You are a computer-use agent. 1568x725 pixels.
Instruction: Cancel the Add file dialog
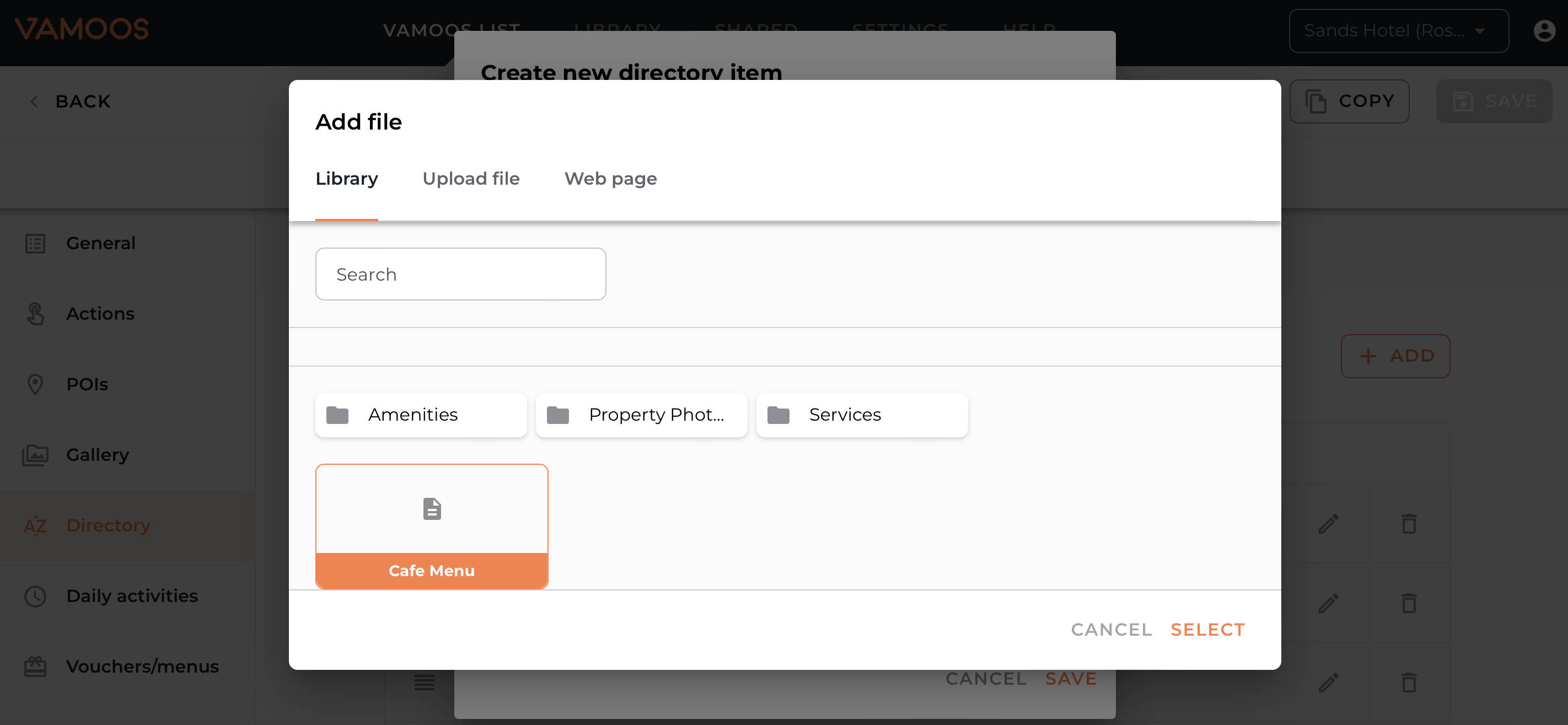pos(1111,630)
